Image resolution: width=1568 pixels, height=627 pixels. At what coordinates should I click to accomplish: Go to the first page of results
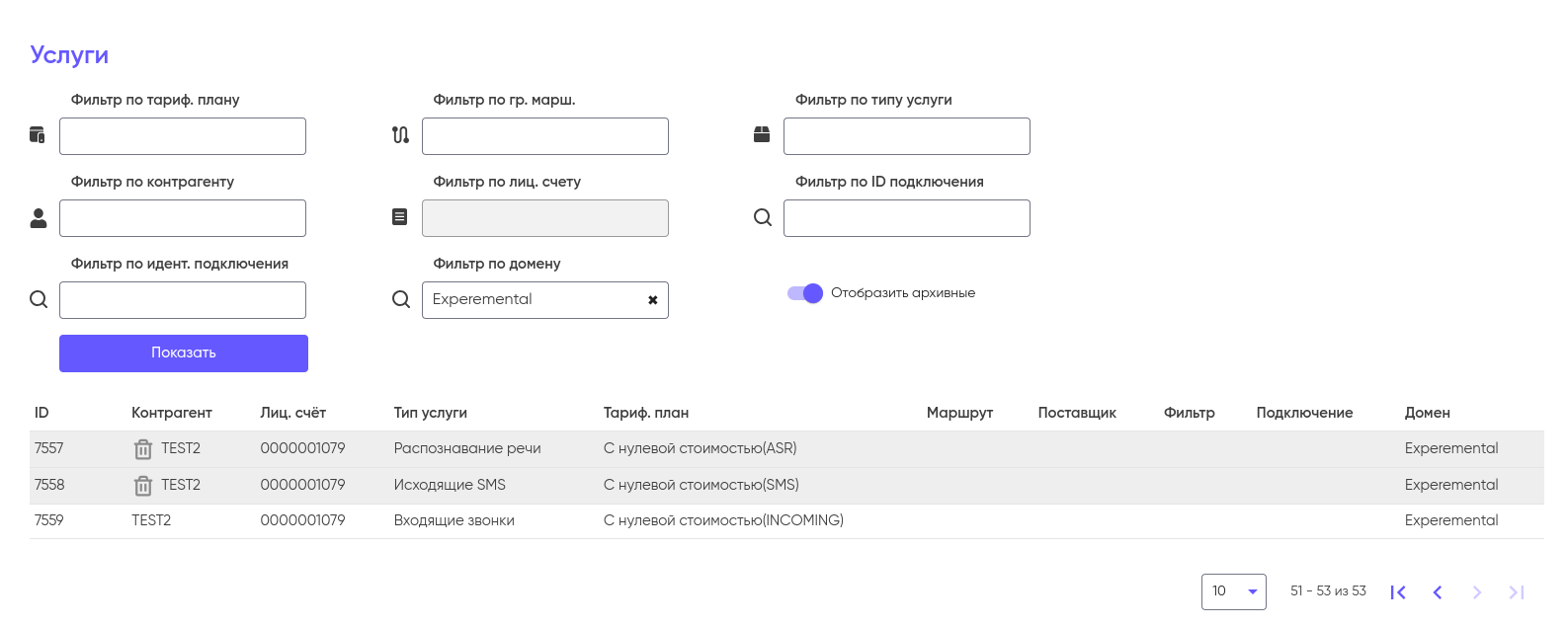coord(1398,592)
